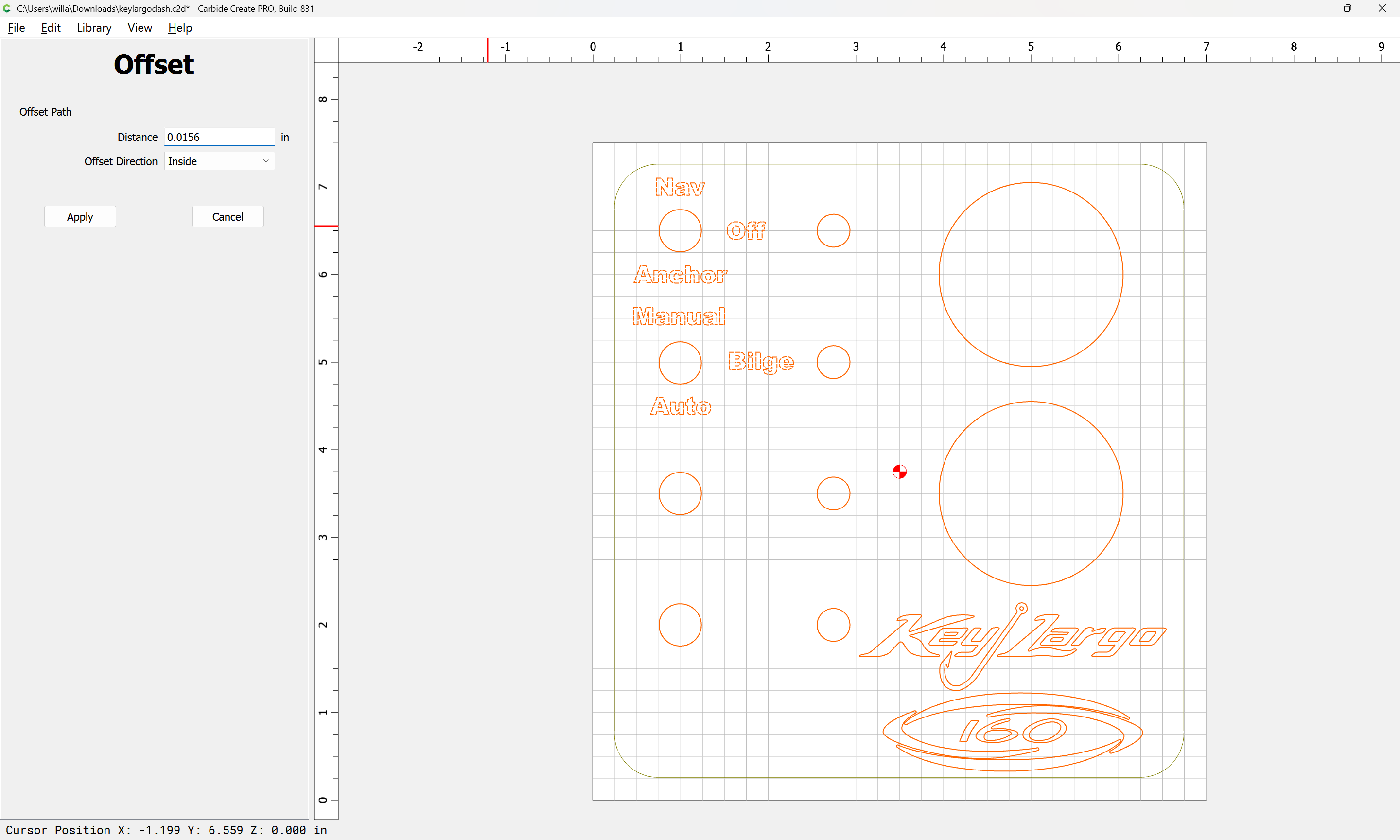Open the Edit menu

click(x=51, y=28)
